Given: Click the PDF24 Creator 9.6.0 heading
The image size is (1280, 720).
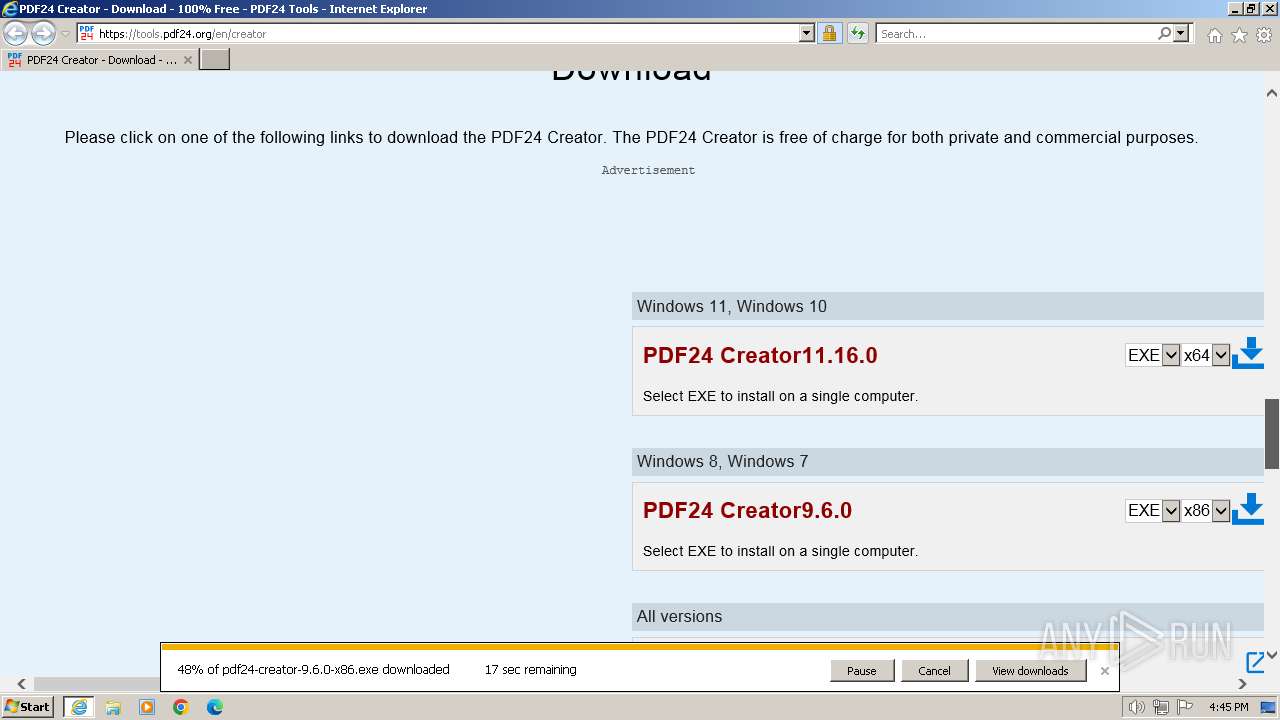Looking at the screenshot, I should tap(747, 510).
